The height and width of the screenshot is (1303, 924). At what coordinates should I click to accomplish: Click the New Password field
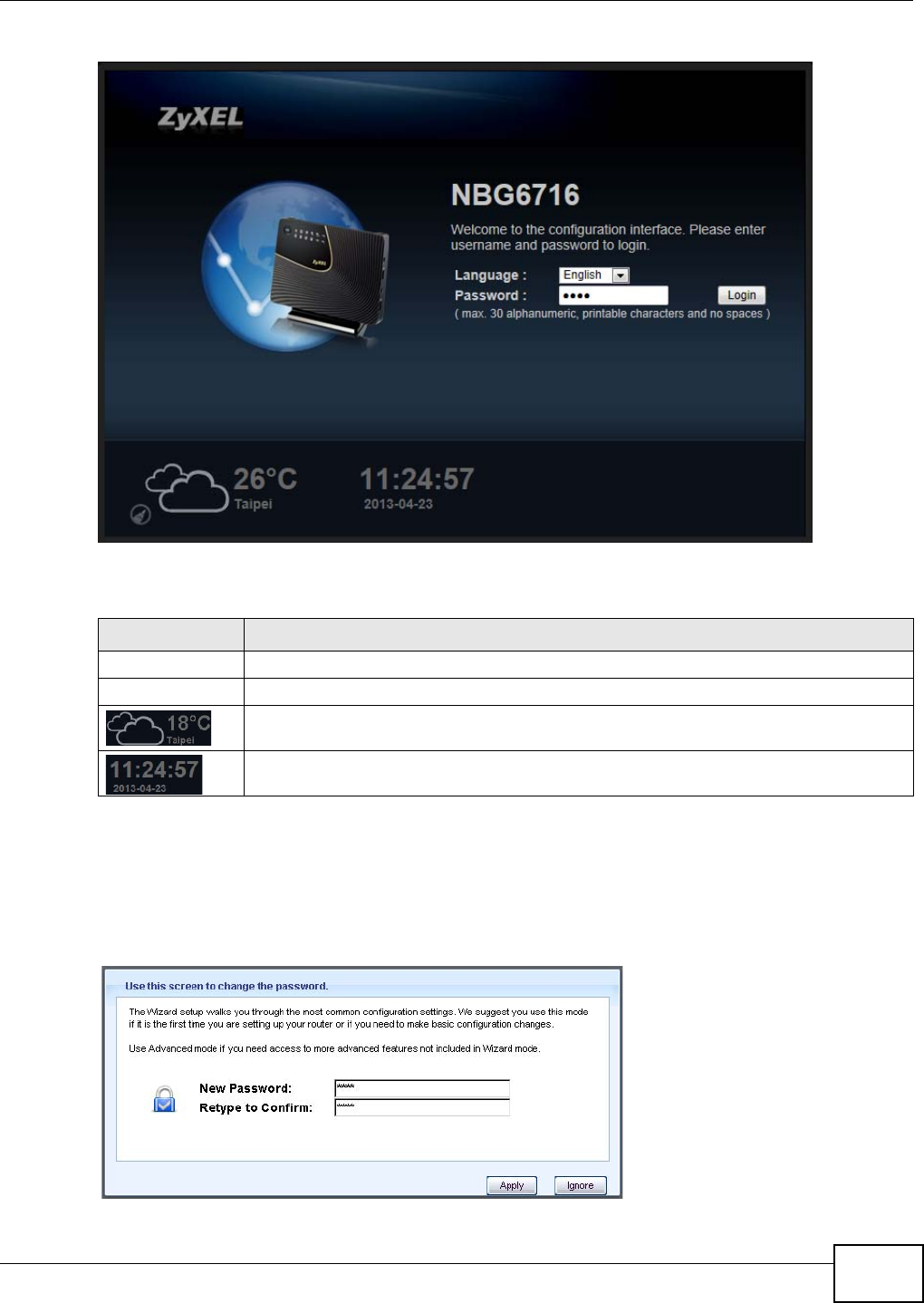pyautogui.click(x=422, y=1088)
